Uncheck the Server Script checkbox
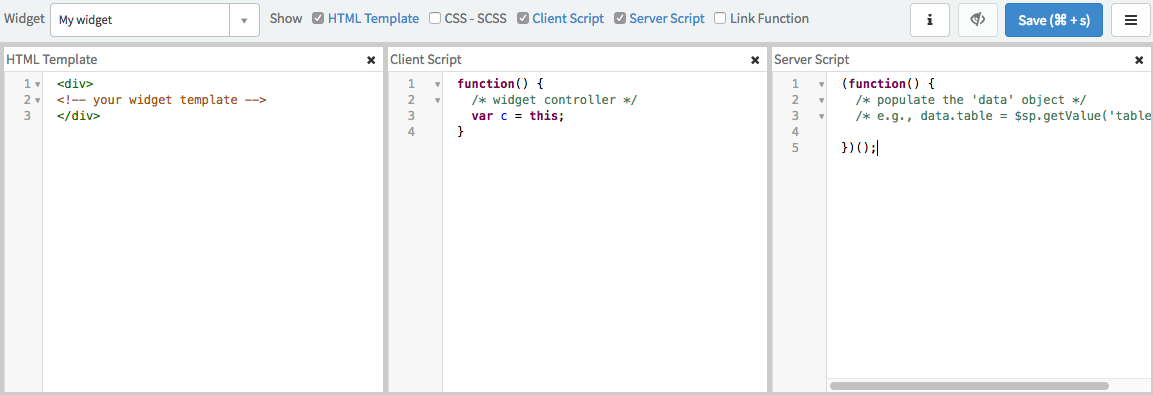This screenshot has width=1153, height=395. [x=620, y=18]
